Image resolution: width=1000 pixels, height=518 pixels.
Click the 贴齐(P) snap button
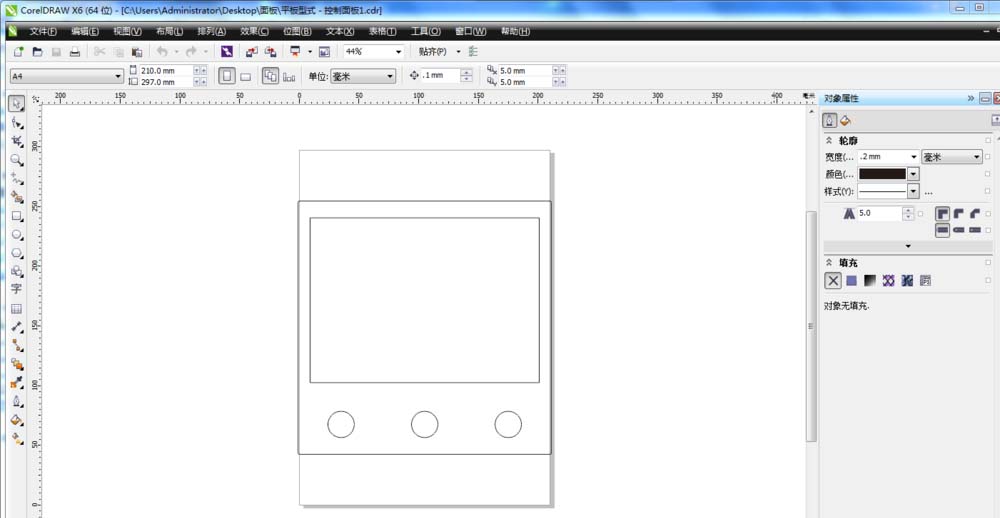pyautogui.click(x=433, y=51)
